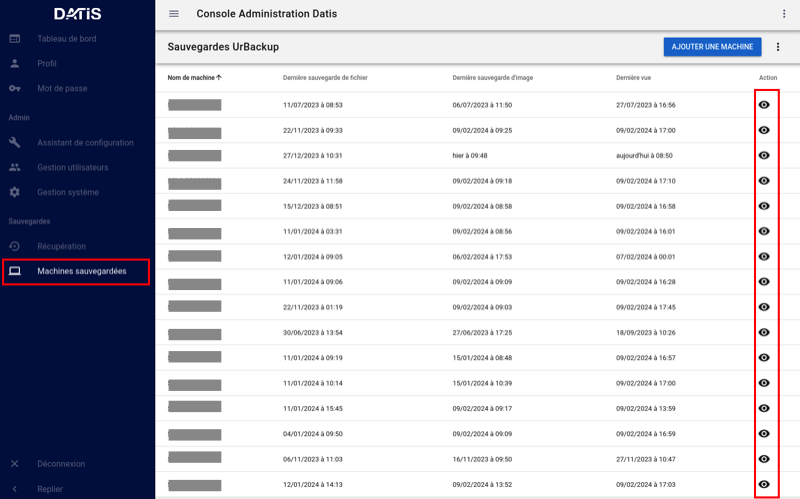Click the Profil person icon

(x=15, y=64)
